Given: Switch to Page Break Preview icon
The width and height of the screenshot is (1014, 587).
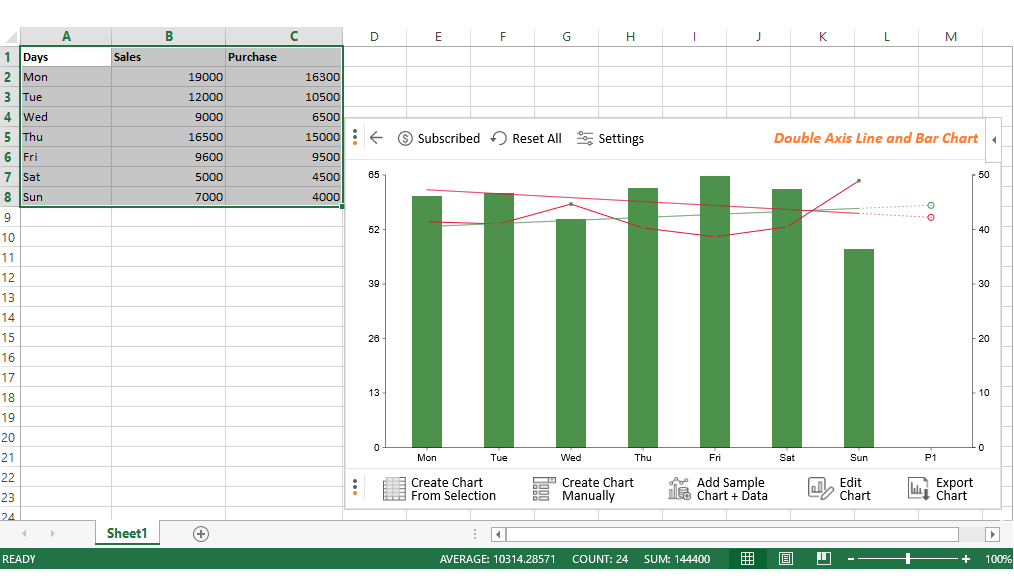Looking at the screenshot, I should tap(824, 559).
